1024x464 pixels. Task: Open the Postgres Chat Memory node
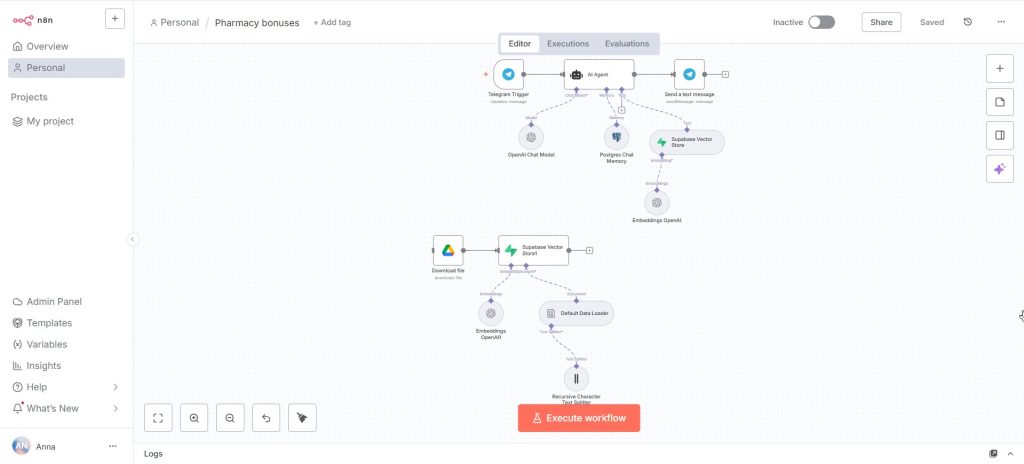click(616, 137)
